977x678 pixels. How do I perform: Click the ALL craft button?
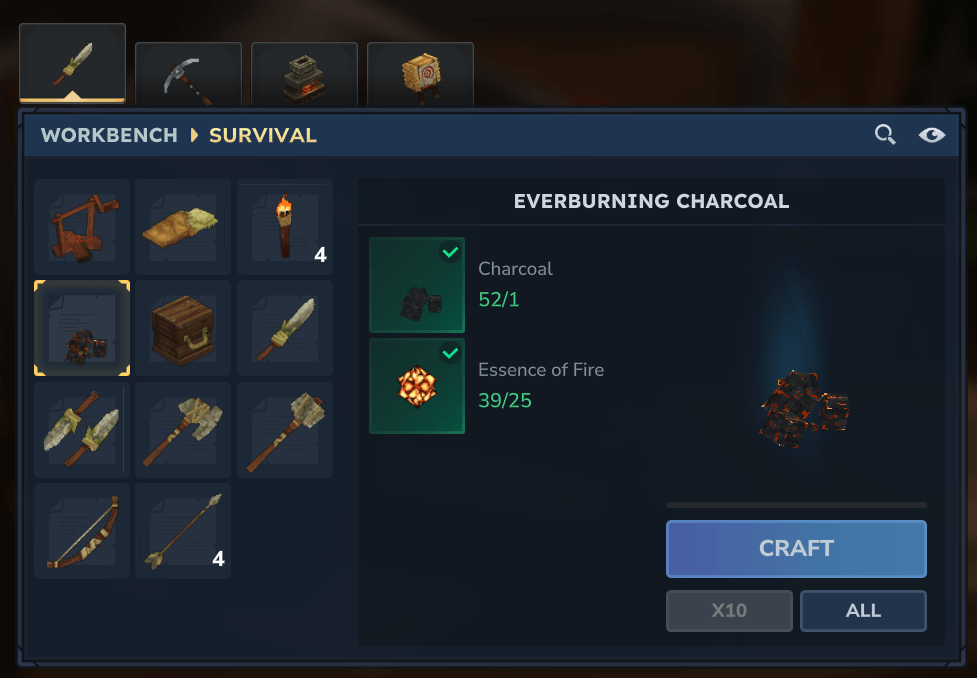864,611
